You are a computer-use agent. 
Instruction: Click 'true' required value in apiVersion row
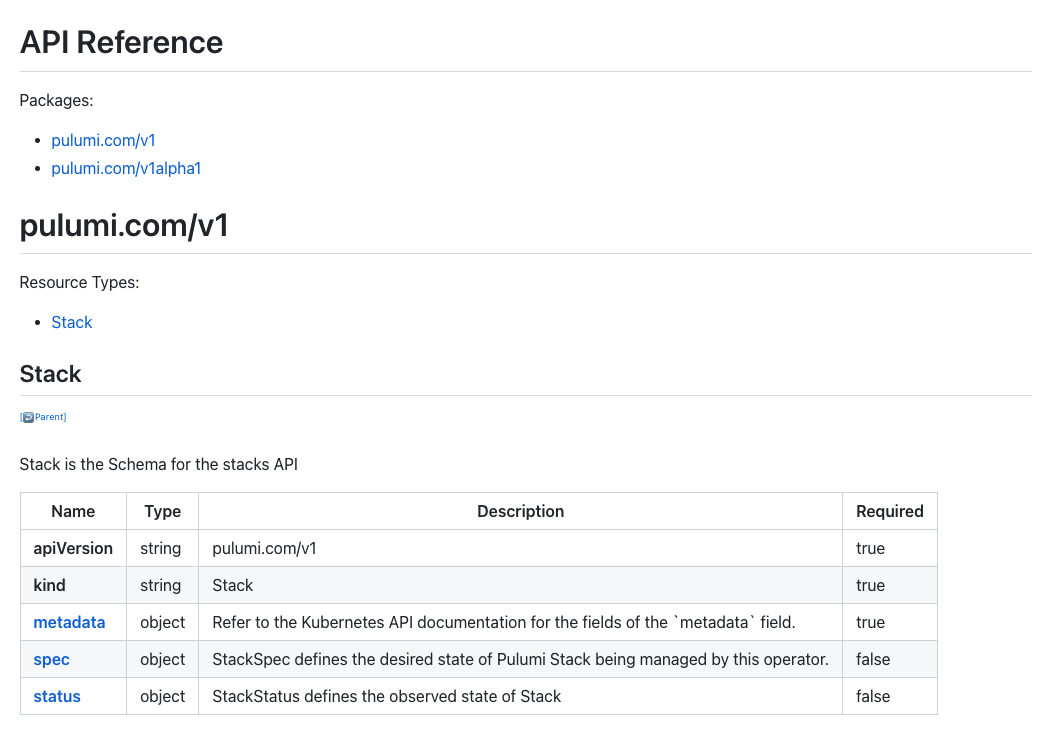coord(870,548)
